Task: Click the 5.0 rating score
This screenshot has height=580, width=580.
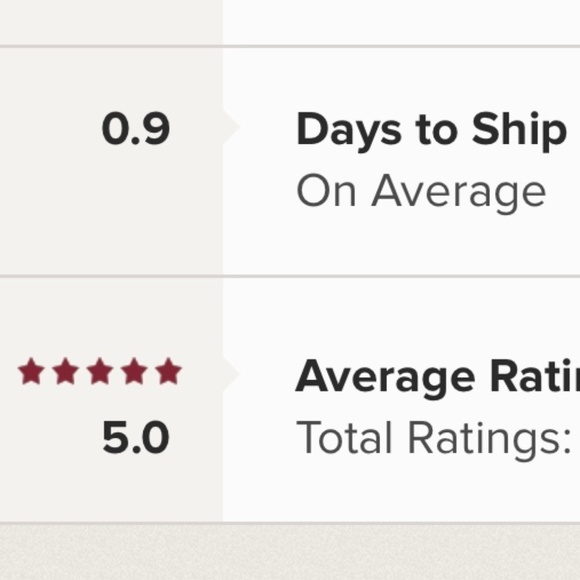Action: click(136, 437)
